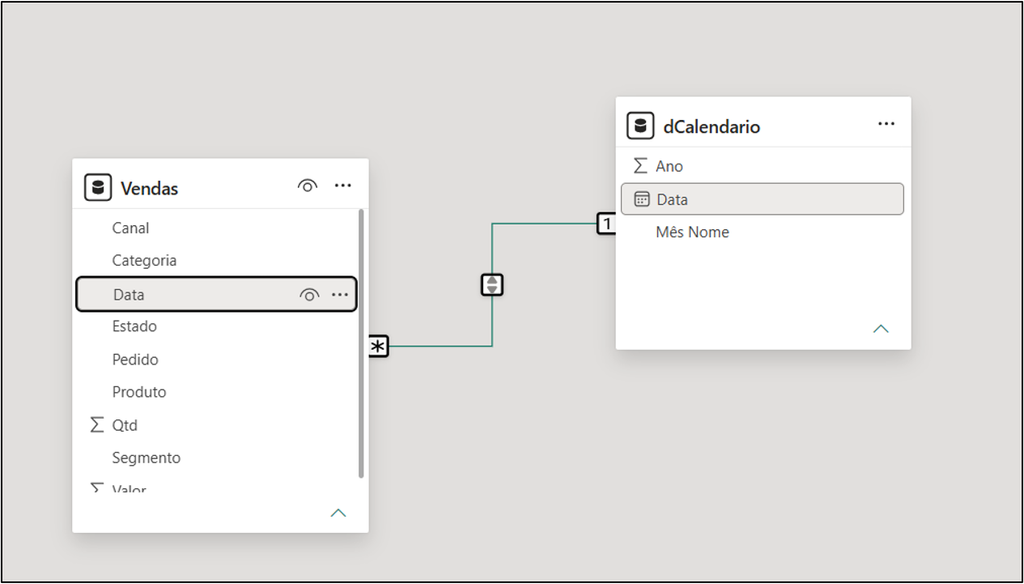Select the Pedido field in Vendas
This screenshot has height=584, width=1024.
tap(216, 360)
